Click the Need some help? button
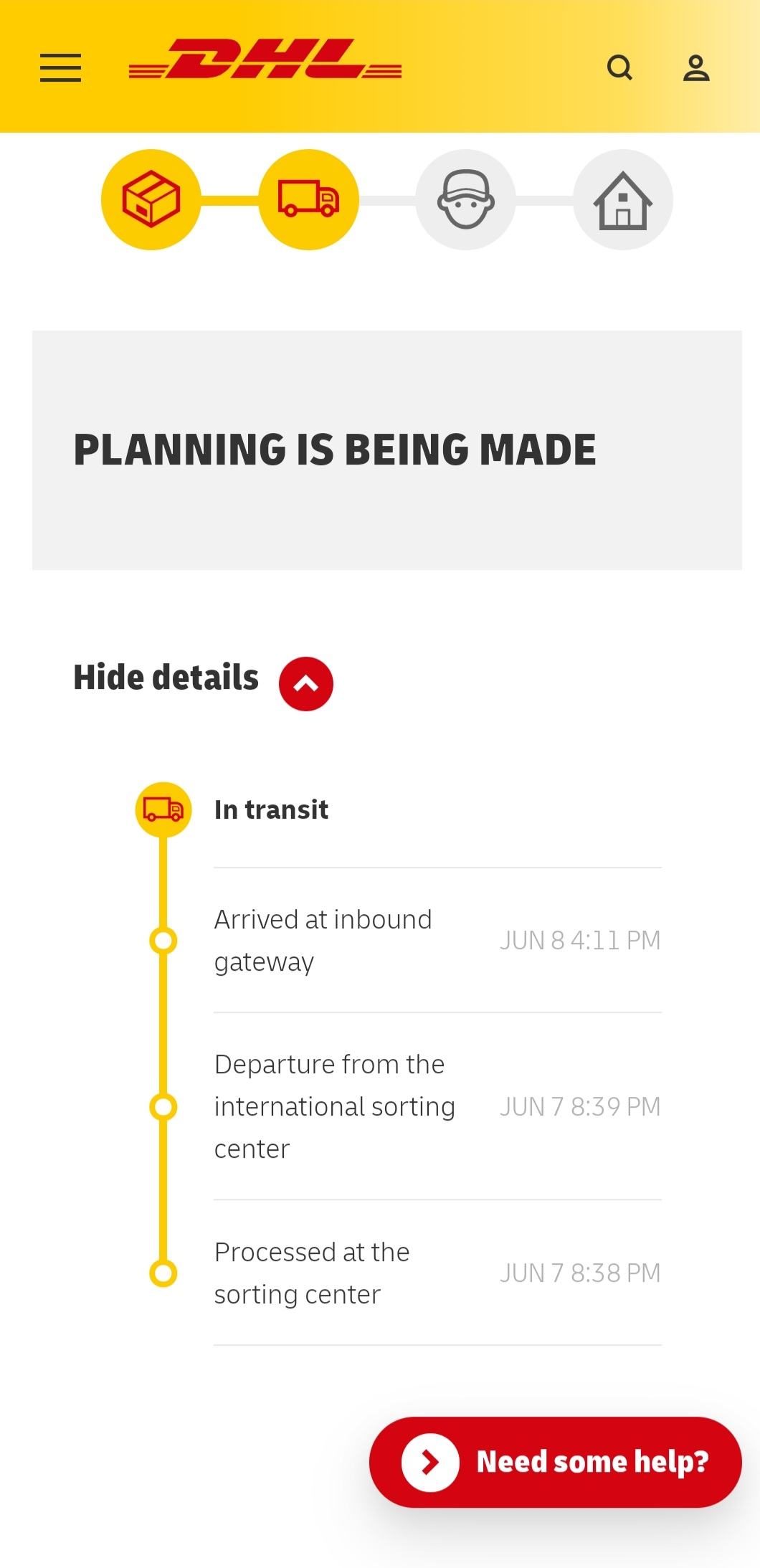Image resolution: width=760 pixels, height=1568 pixels. 555,1462
